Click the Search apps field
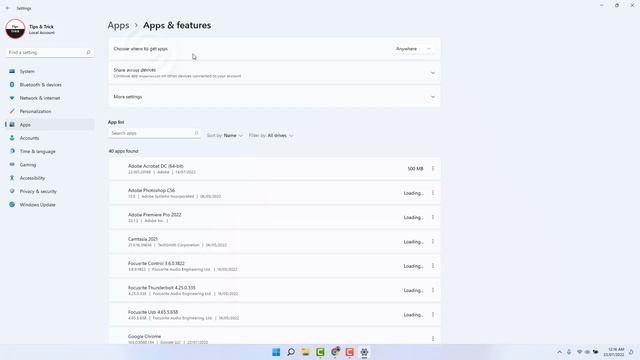 tap(154, 133)
